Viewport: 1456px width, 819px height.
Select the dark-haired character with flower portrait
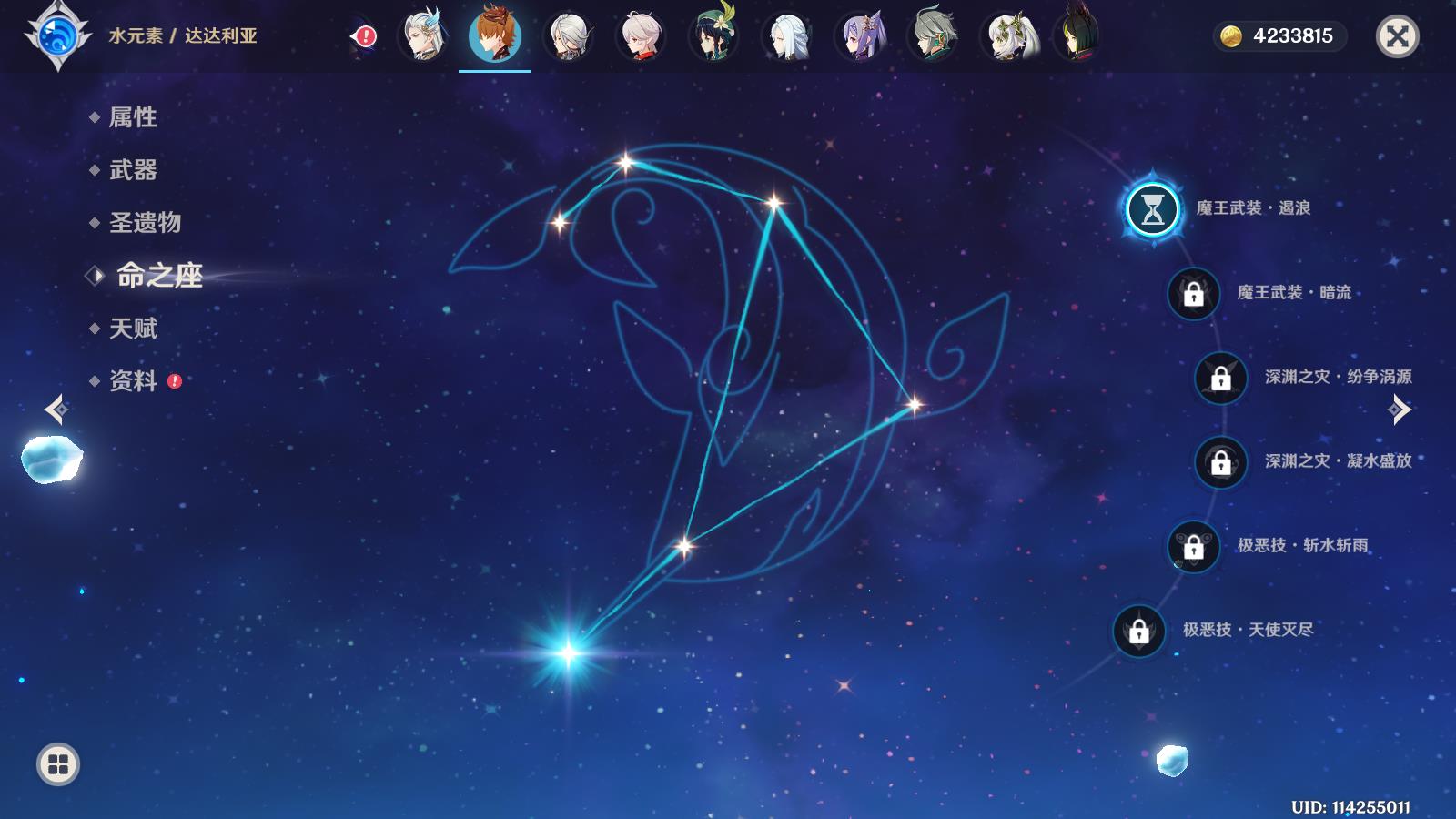(714, 35)
